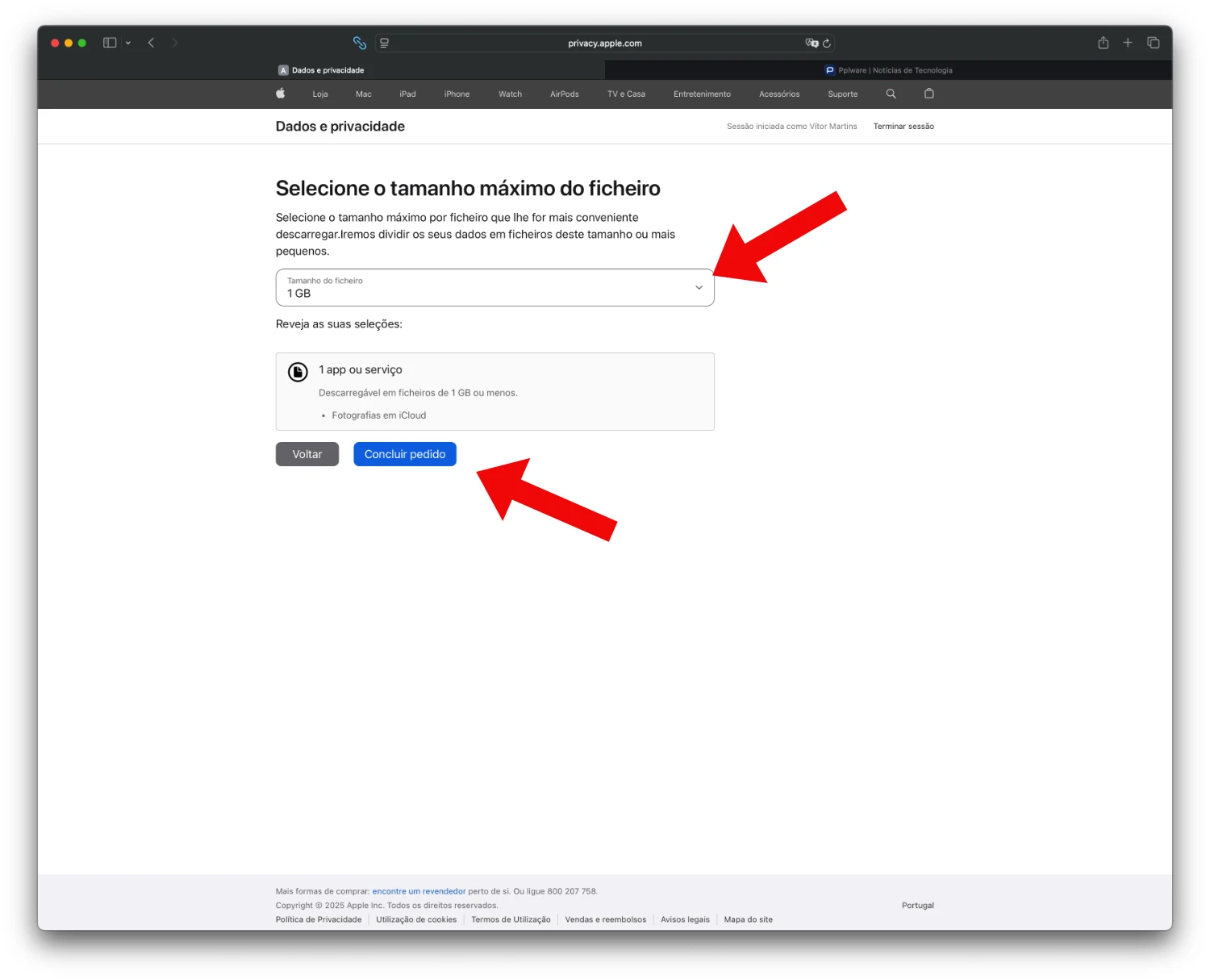The height and width of the screenshot is (980, 1210).
Task: Go back to the previous page
Action: coord(151,43)
